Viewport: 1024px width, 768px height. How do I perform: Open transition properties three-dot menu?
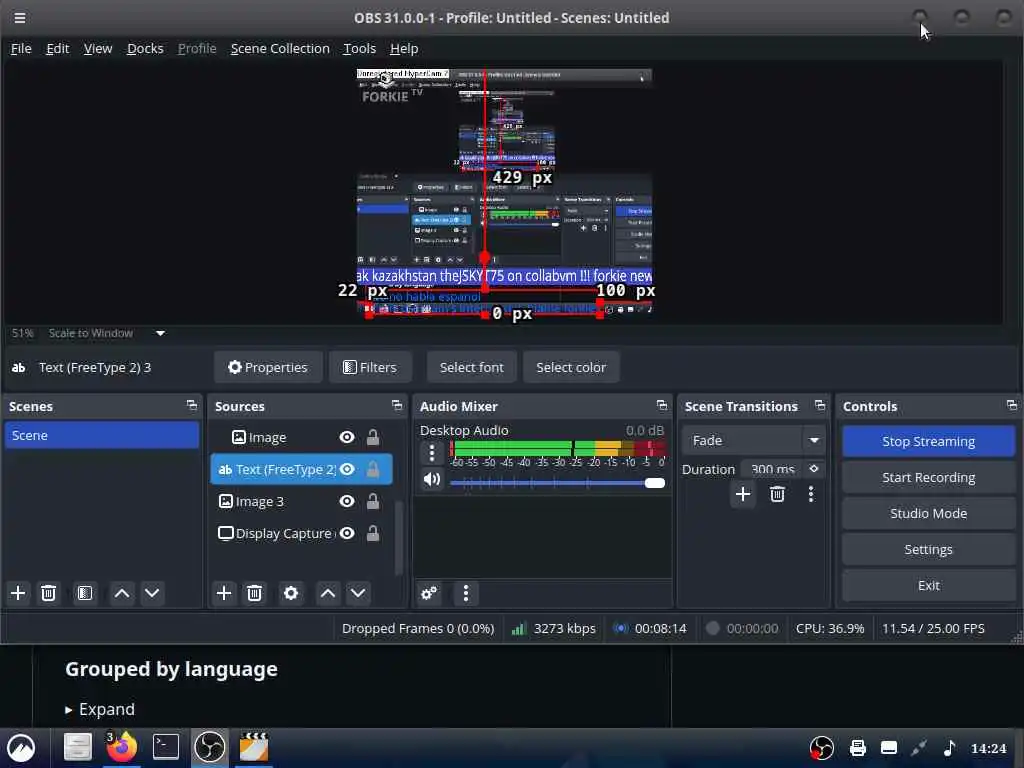point(811,494)
